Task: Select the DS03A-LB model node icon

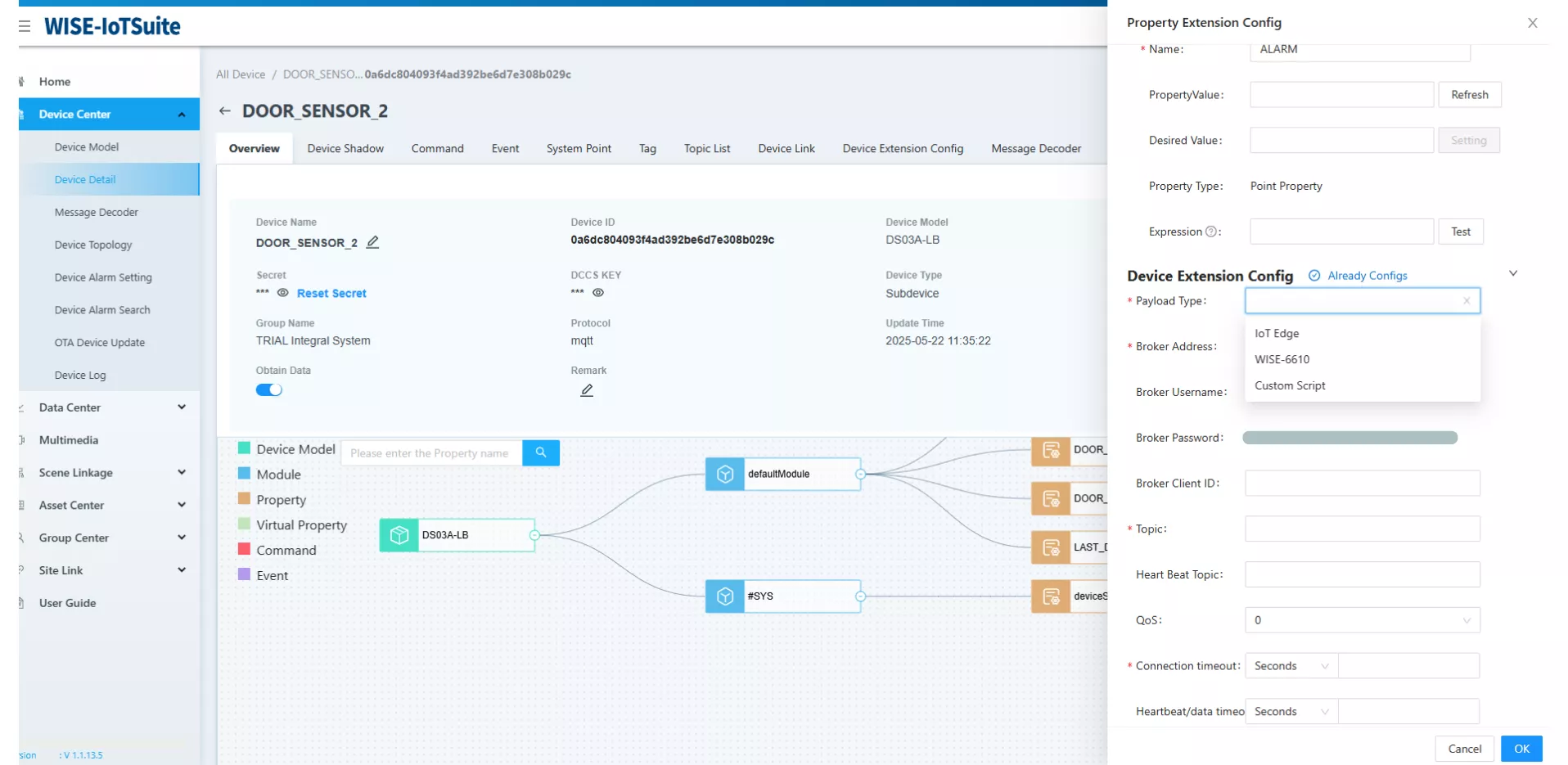Action: 399,535
